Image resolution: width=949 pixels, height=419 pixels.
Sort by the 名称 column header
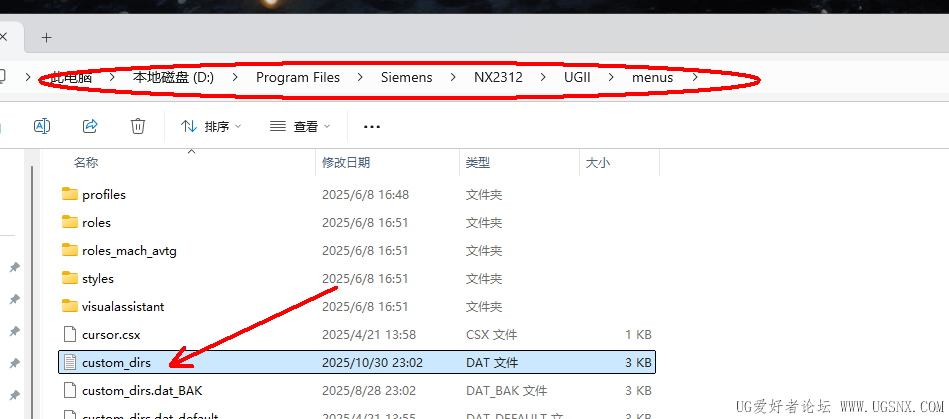pyautogui.click(x=86, y=162)
